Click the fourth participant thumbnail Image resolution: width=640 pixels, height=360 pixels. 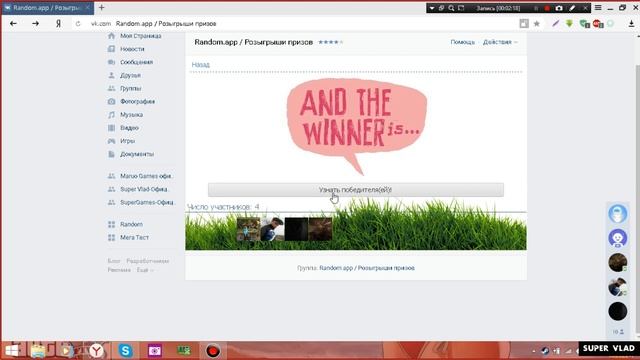pos(320,229)
